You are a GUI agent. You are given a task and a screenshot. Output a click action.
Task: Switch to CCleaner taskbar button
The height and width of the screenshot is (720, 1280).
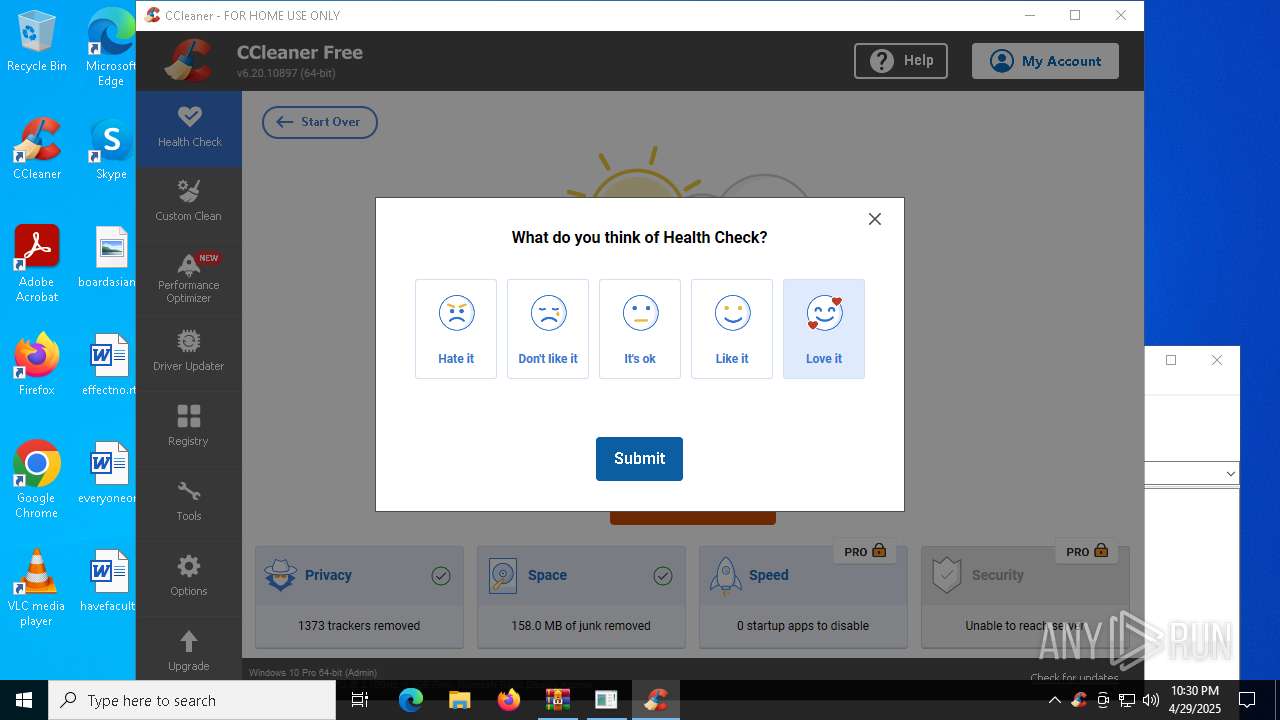(656, 700)
